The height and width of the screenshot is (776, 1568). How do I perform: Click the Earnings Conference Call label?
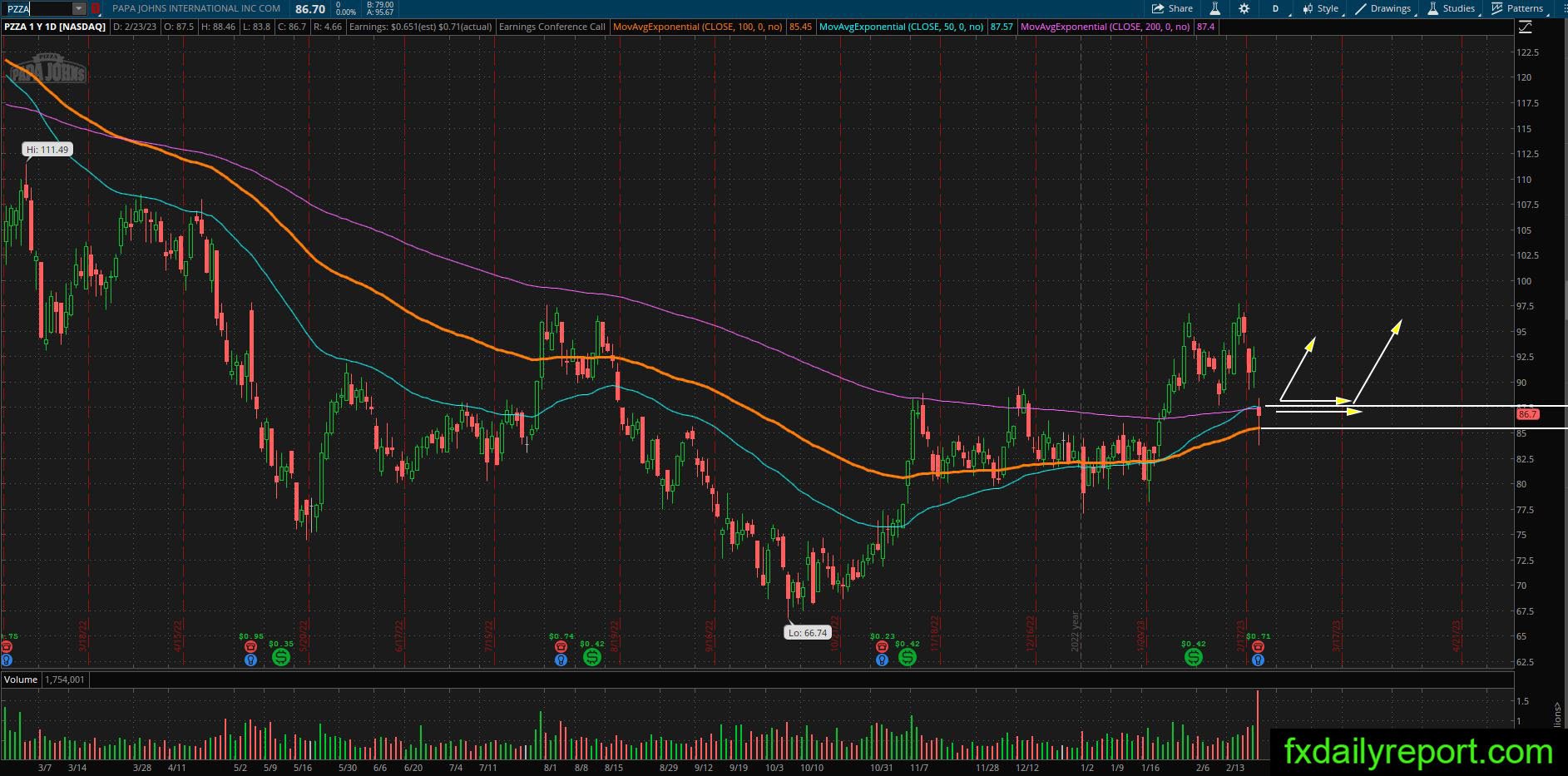click(552, 27)
